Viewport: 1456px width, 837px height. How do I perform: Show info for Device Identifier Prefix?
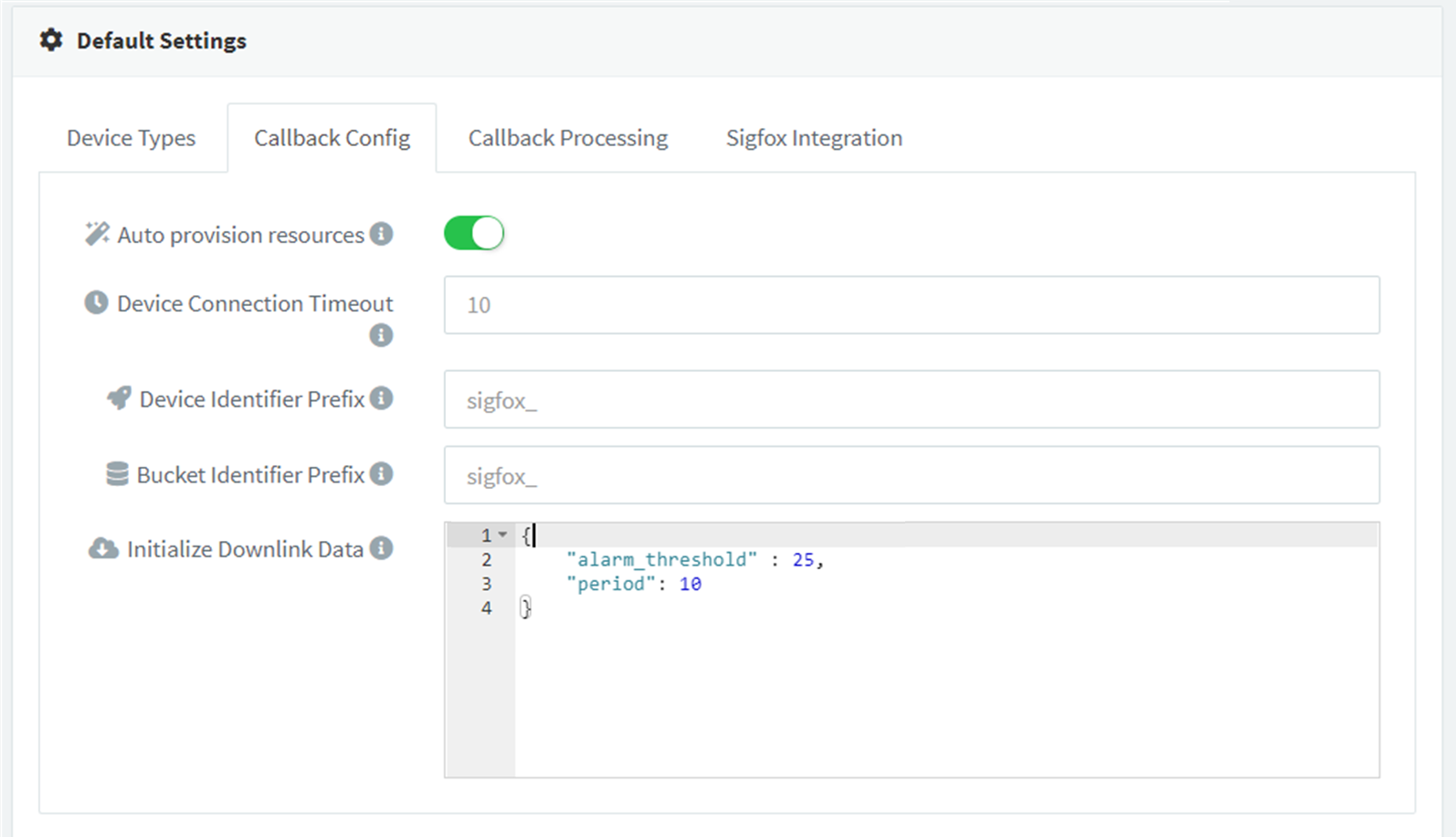(x=382, y=398)
